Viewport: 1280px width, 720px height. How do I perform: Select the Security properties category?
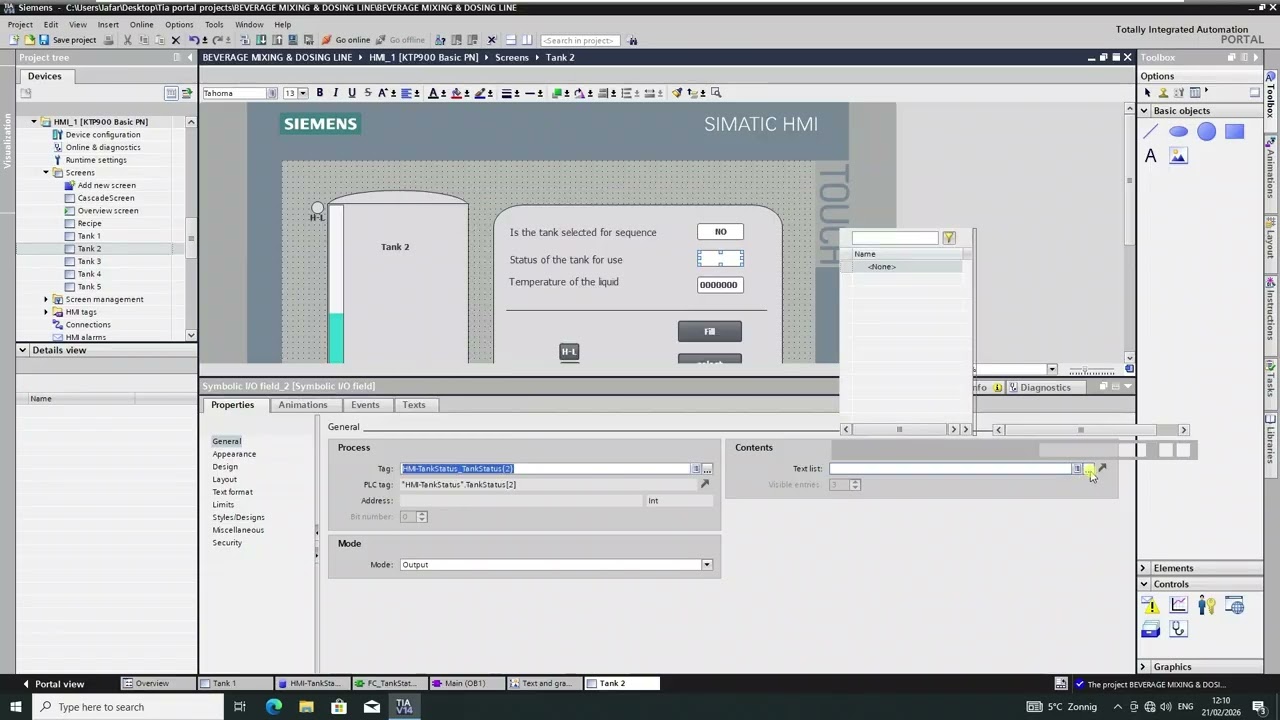point(227,543)
